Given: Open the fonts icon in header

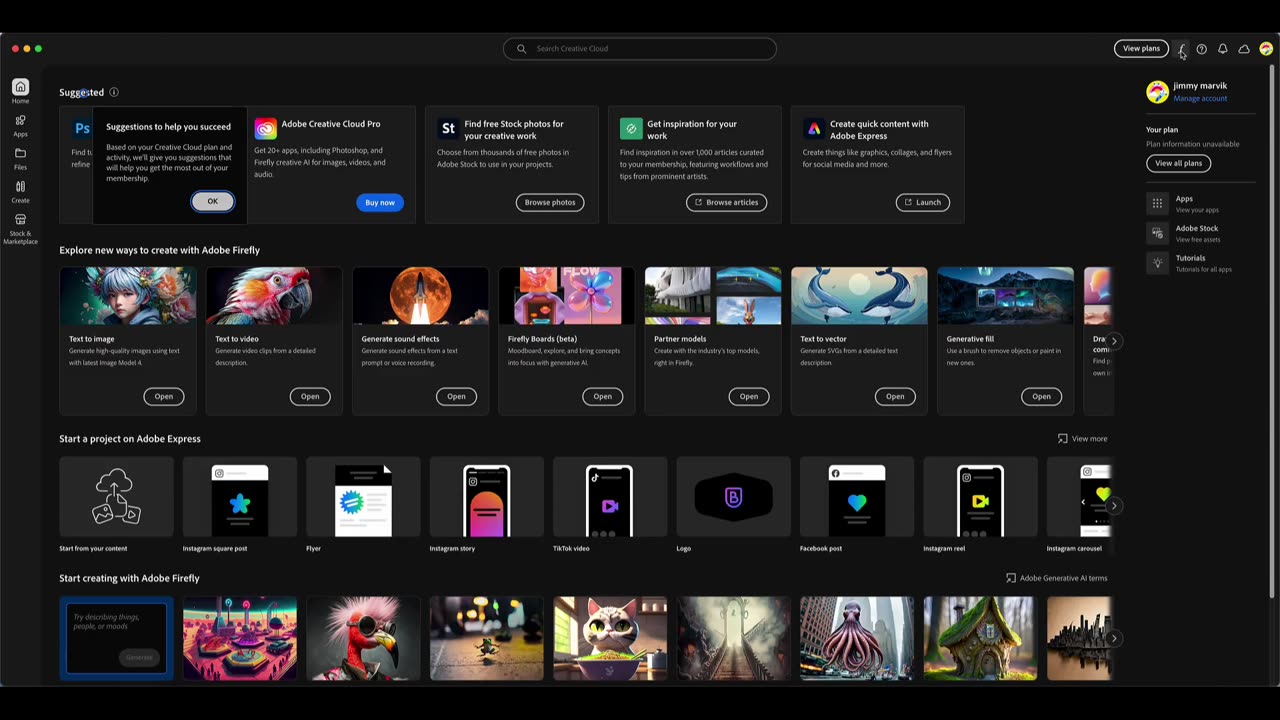Looking at the screenshot, I should (1181, 48).
